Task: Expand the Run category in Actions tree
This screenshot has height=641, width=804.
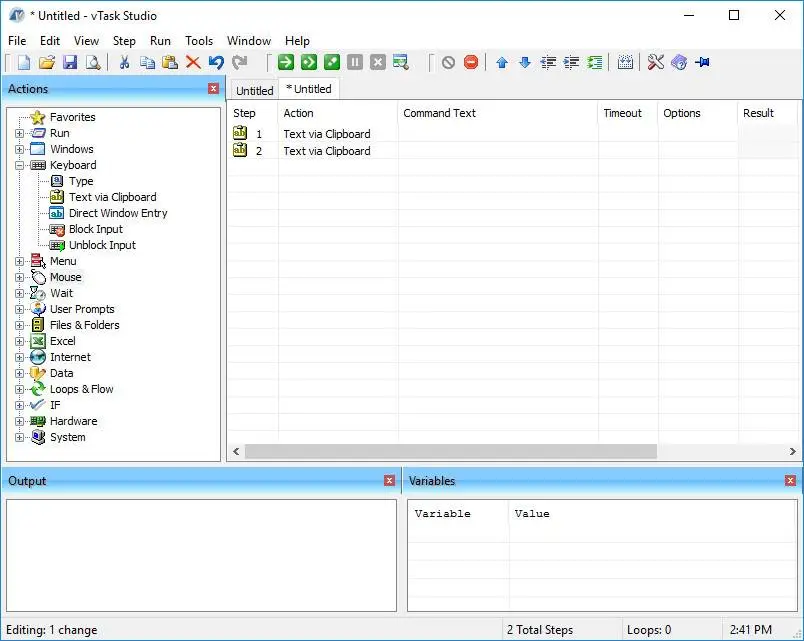Action: pyautogui.click(x=19, y=133)
